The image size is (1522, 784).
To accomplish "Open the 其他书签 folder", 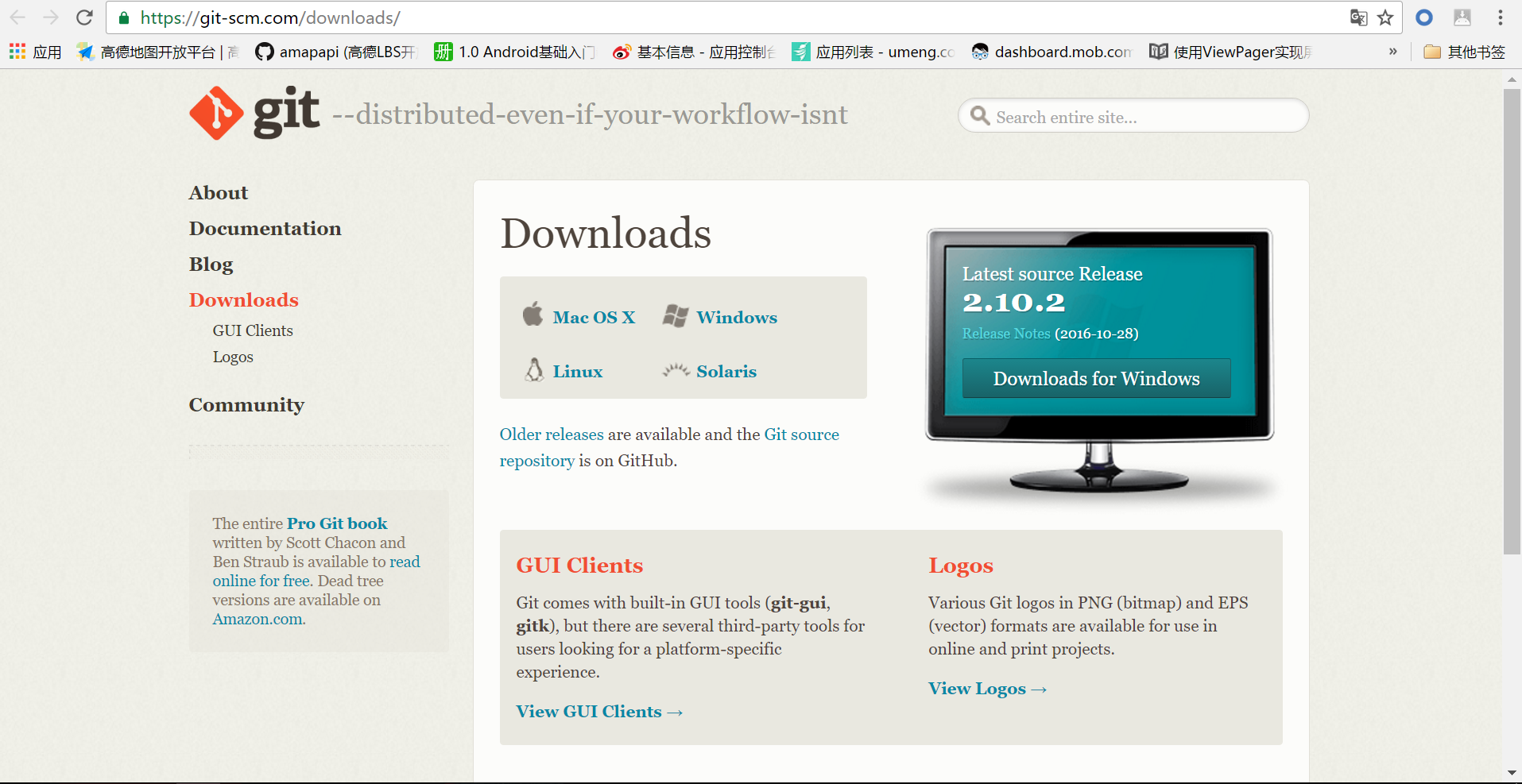I will (x=1465, y=52).
